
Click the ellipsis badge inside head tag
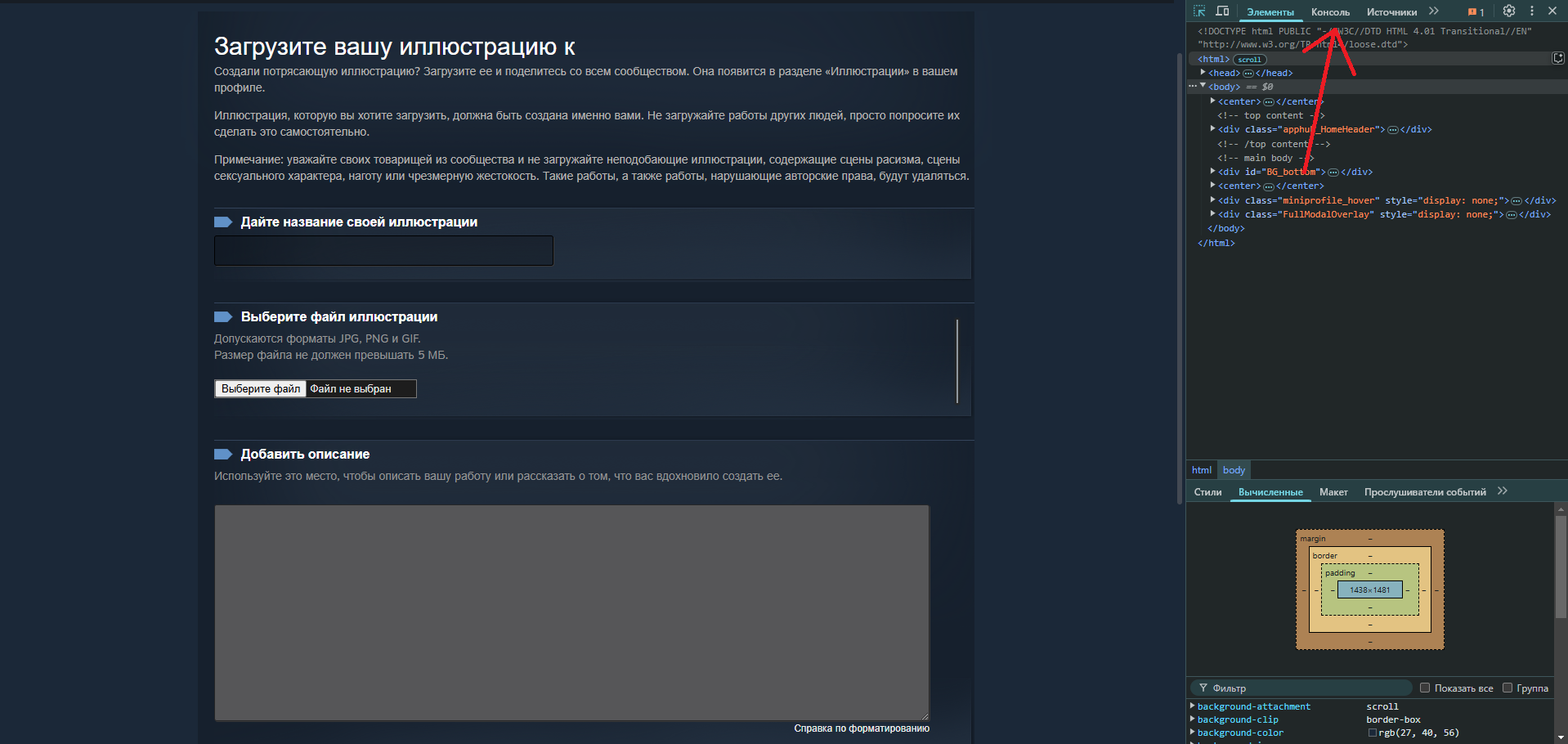coord(1248,74)
